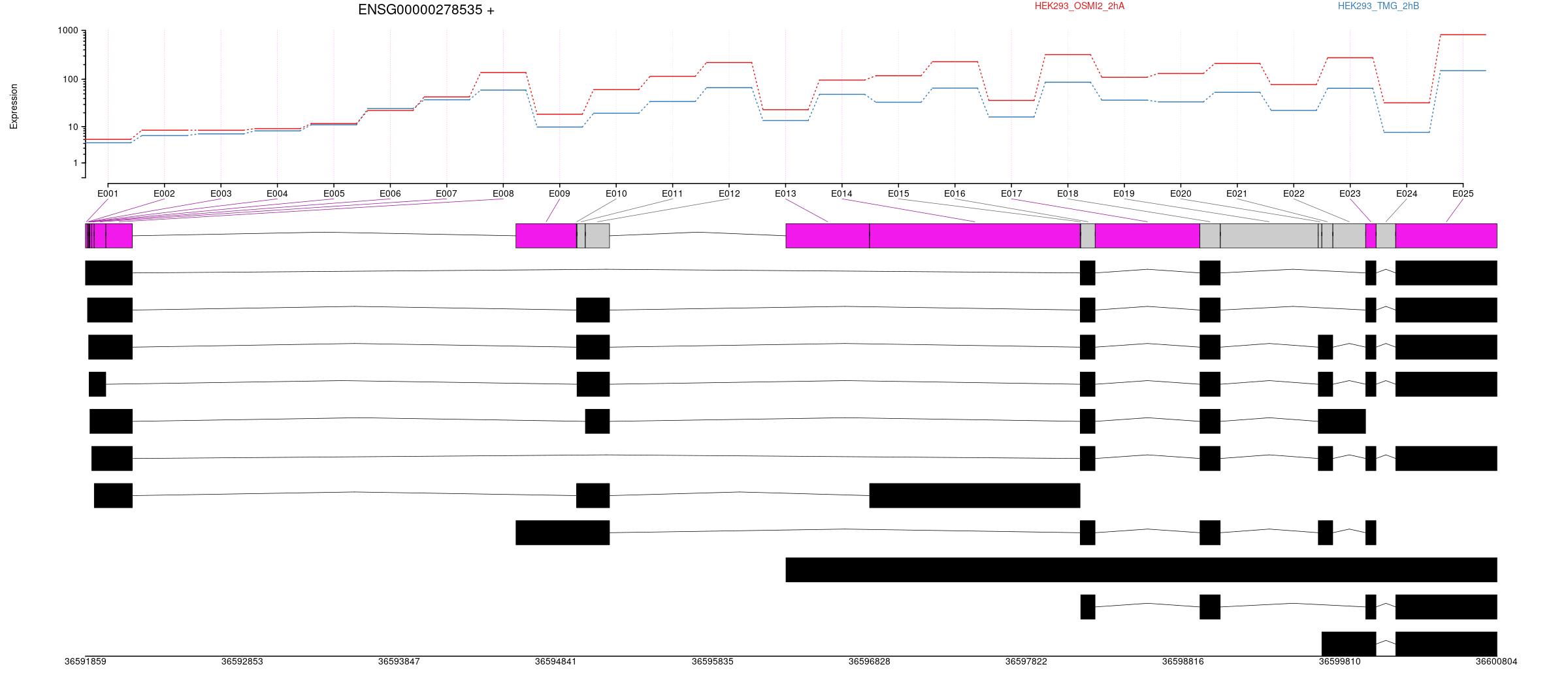Click genomic coordinate 36600804

click(1497, 662)
